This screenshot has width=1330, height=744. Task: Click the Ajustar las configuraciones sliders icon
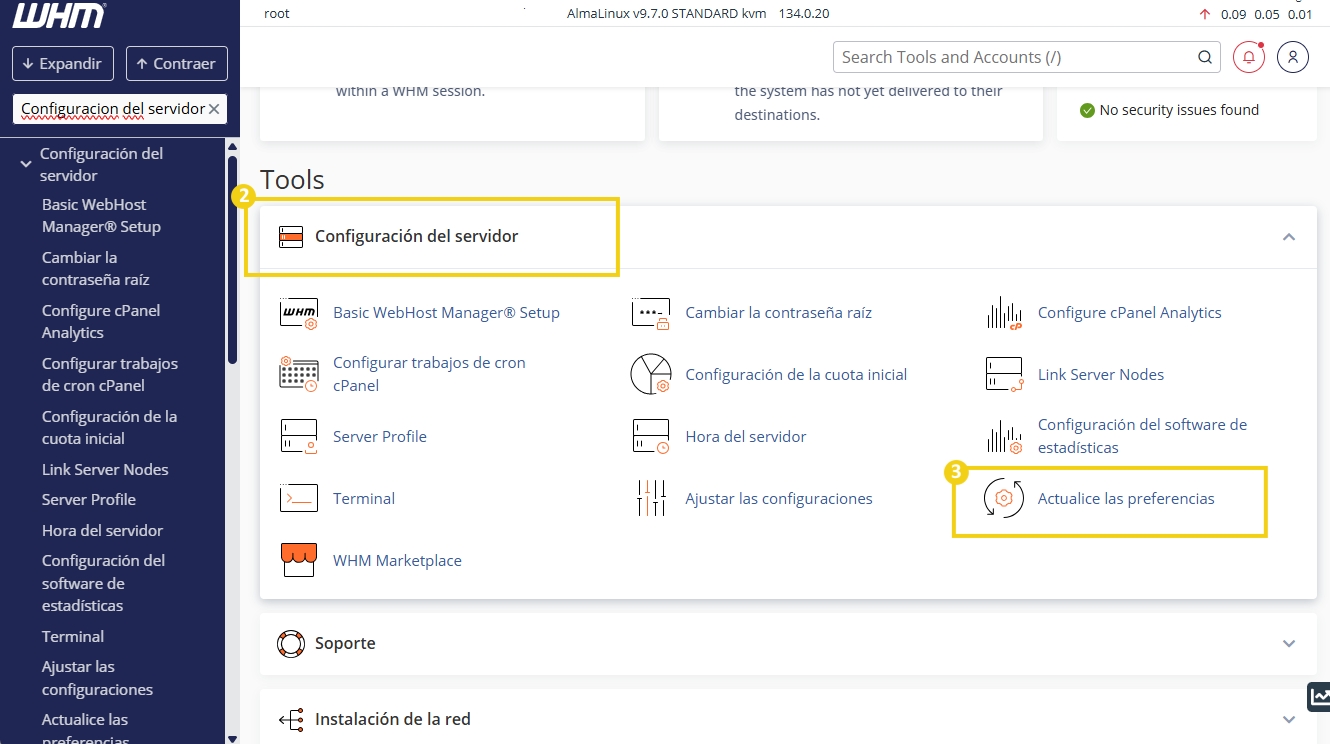(651, 498)
